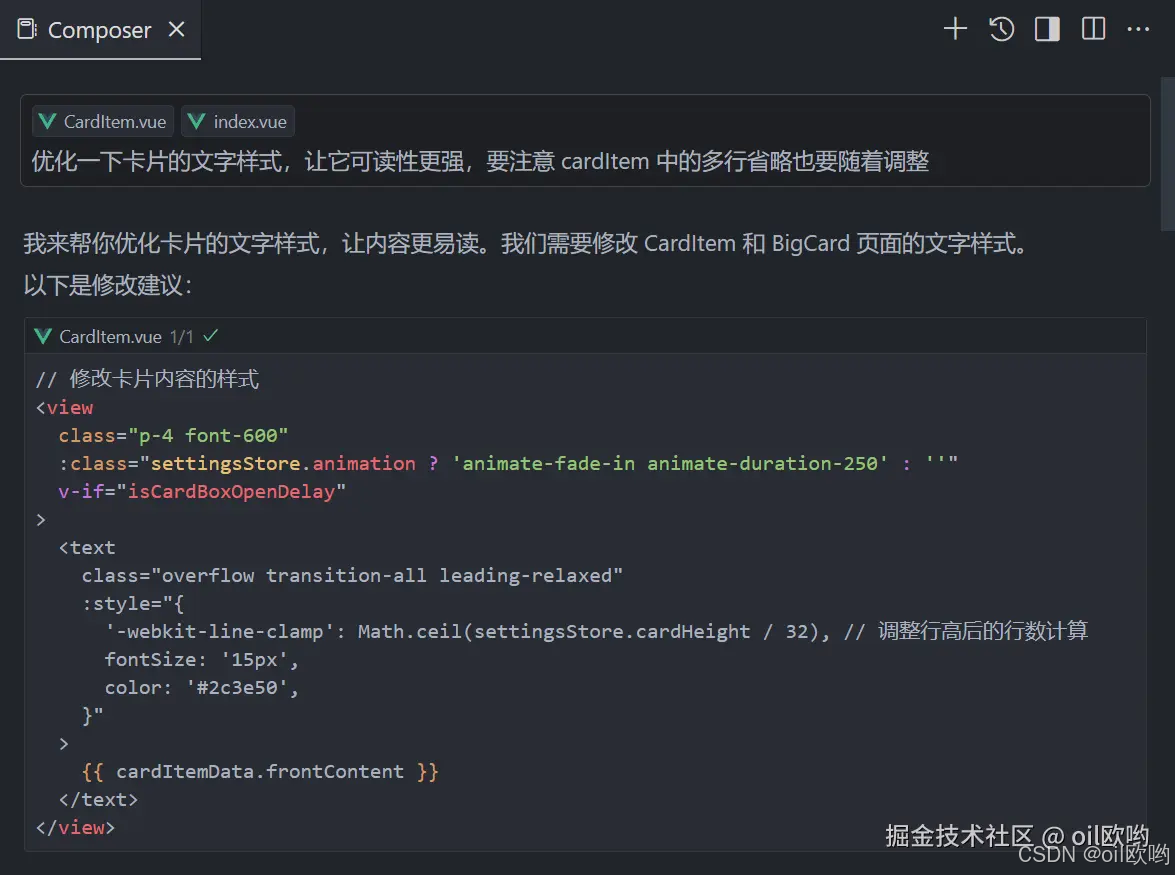Open the more actions ellipsis menu

coord(1138,29)
